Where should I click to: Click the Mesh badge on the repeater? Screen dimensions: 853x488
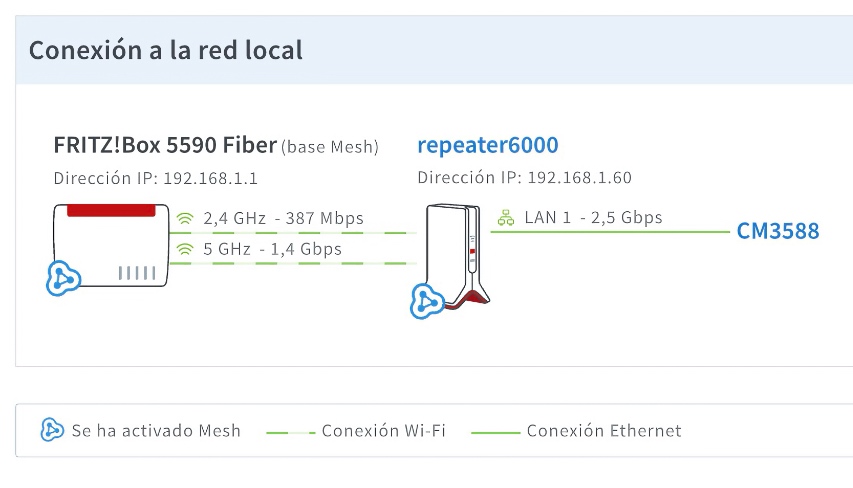click(428, 301)
